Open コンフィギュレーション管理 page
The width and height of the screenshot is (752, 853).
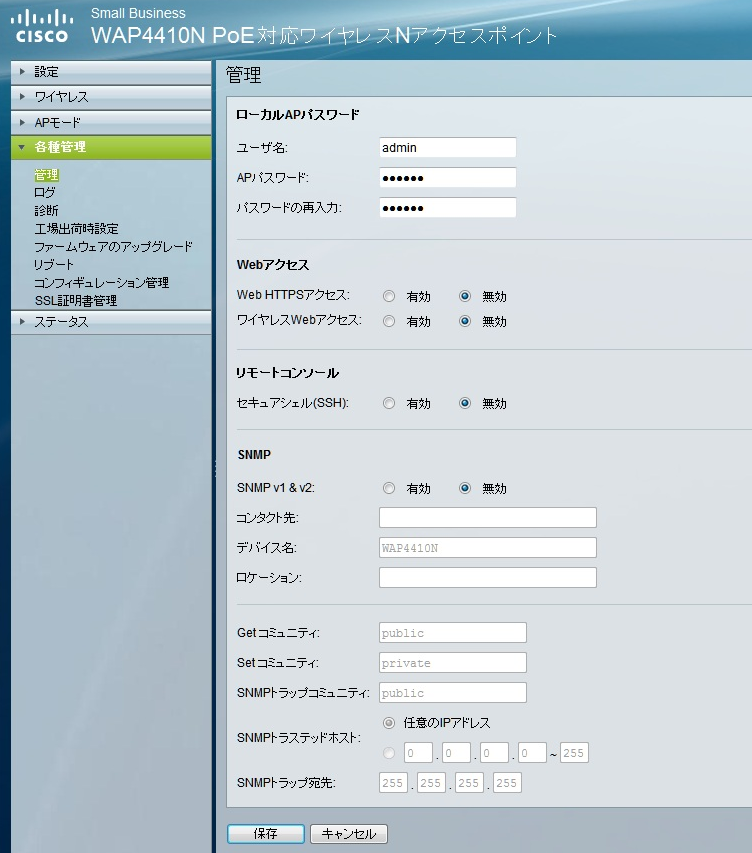(x=102, y=282)
